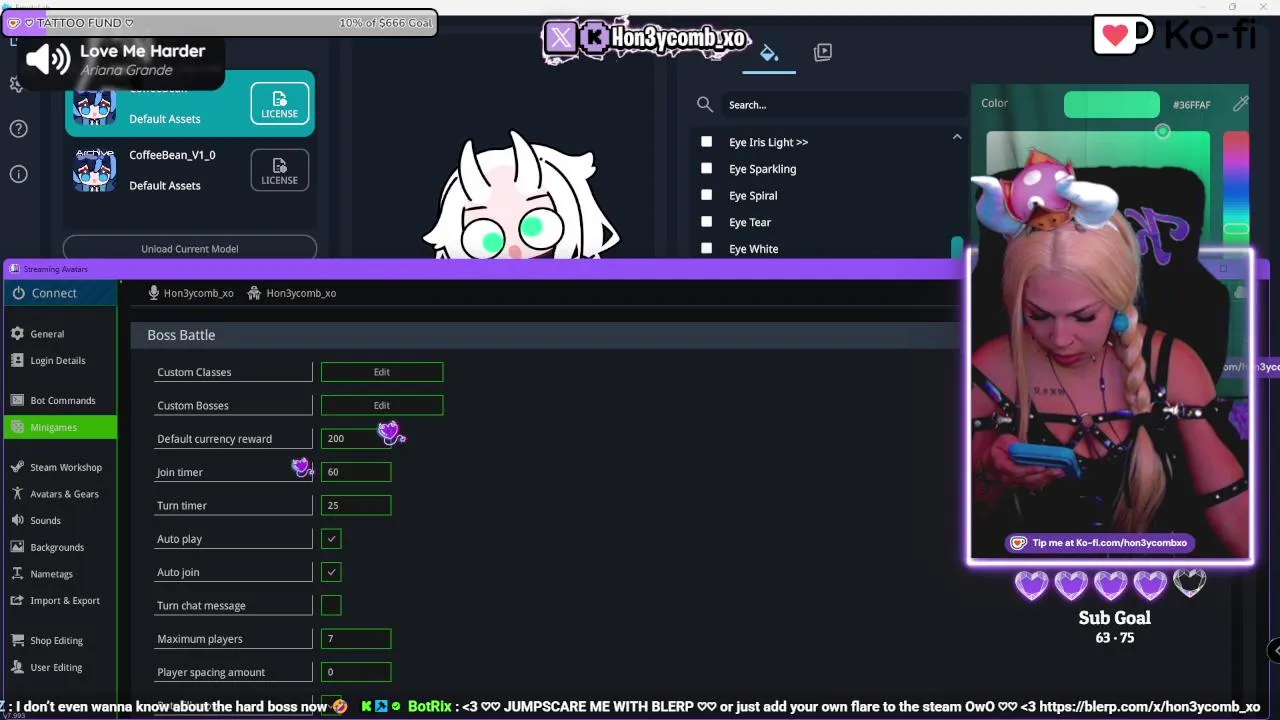Click the search magnifier icon

click(x=705, y=104)
